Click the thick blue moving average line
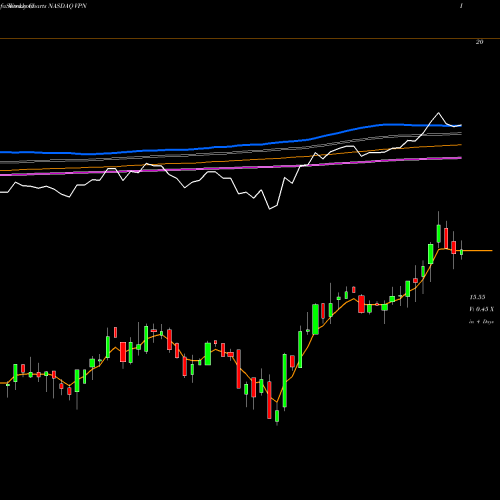This screenshot has height=500, width=500. pyautogui.click(x=231, y=146)
